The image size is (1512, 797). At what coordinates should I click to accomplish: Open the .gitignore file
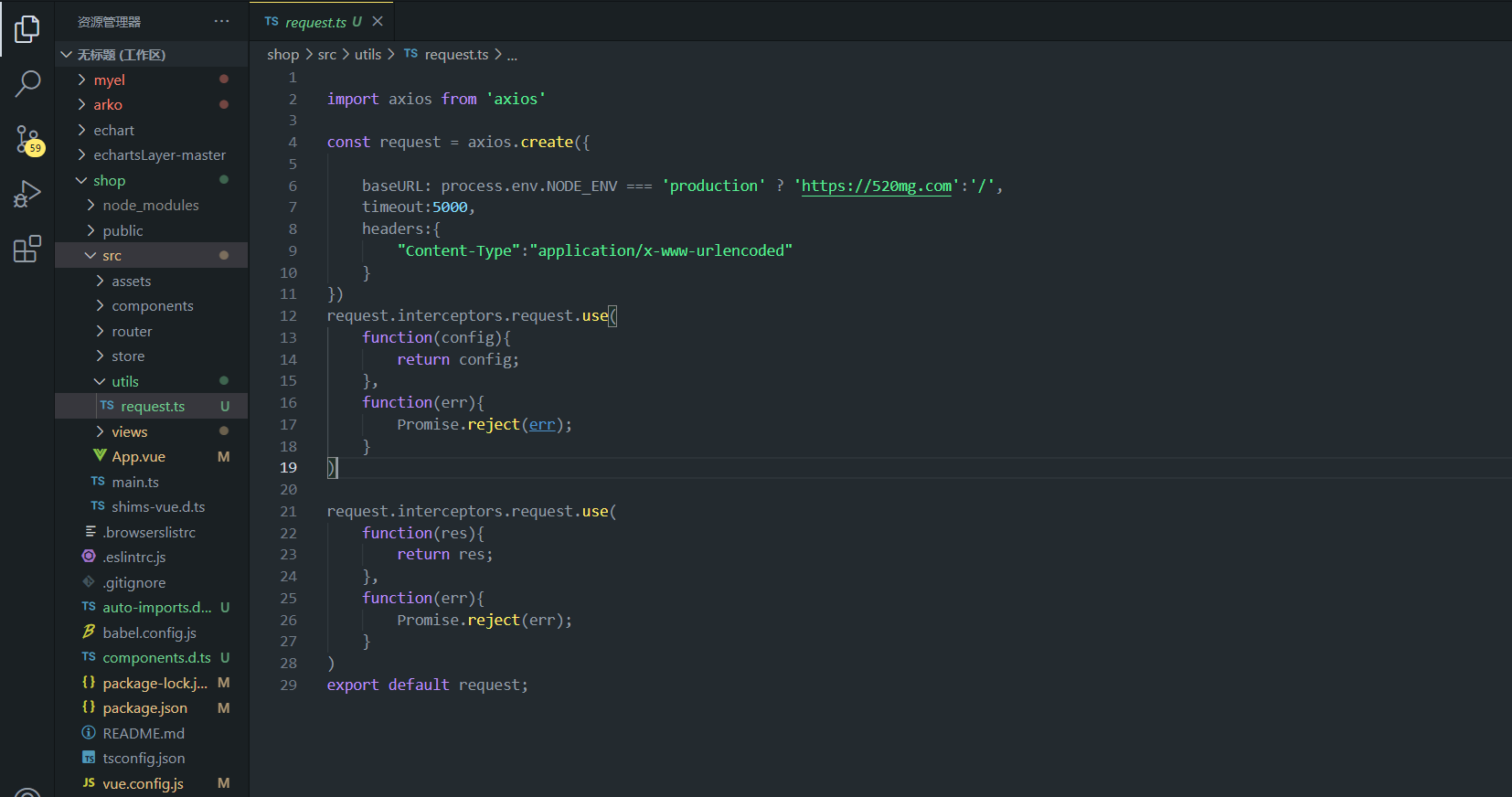coord(152,582)
